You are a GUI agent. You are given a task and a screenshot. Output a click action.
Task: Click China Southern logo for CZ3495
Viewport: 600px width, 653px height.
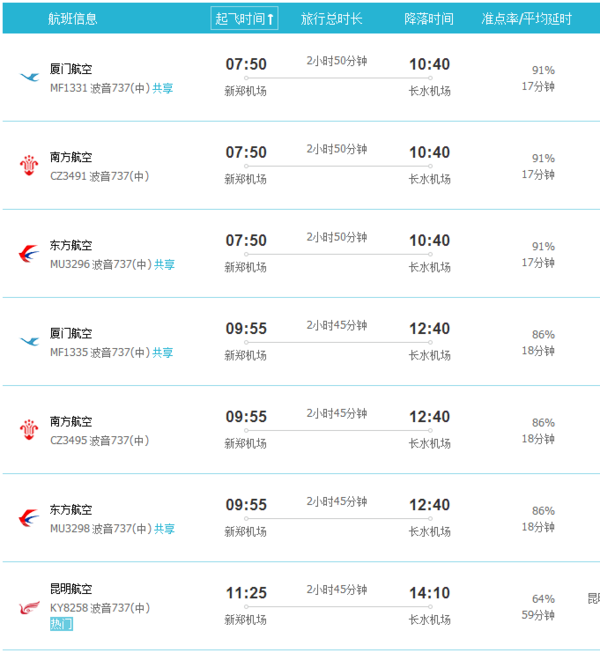pos(29,430)
